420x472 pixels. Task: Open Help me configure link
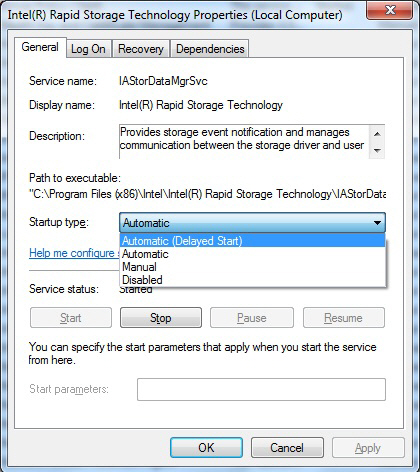tap(74, 253)
